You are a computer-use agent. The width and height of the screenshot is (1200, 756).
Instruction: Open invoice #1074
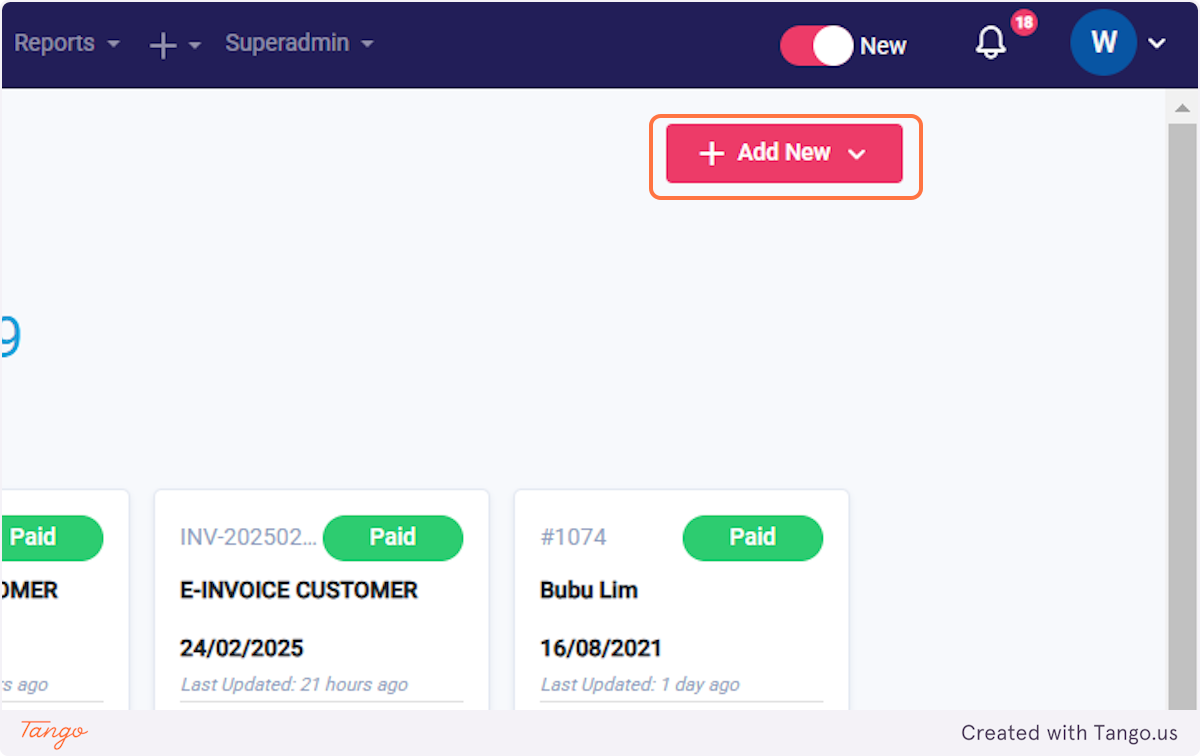point(573,537)
